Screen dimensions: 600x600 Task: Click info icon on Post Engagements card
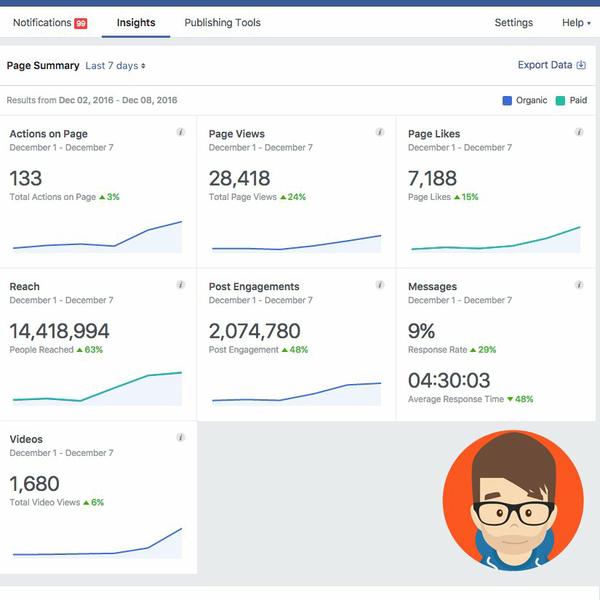[x=380, y=285]
